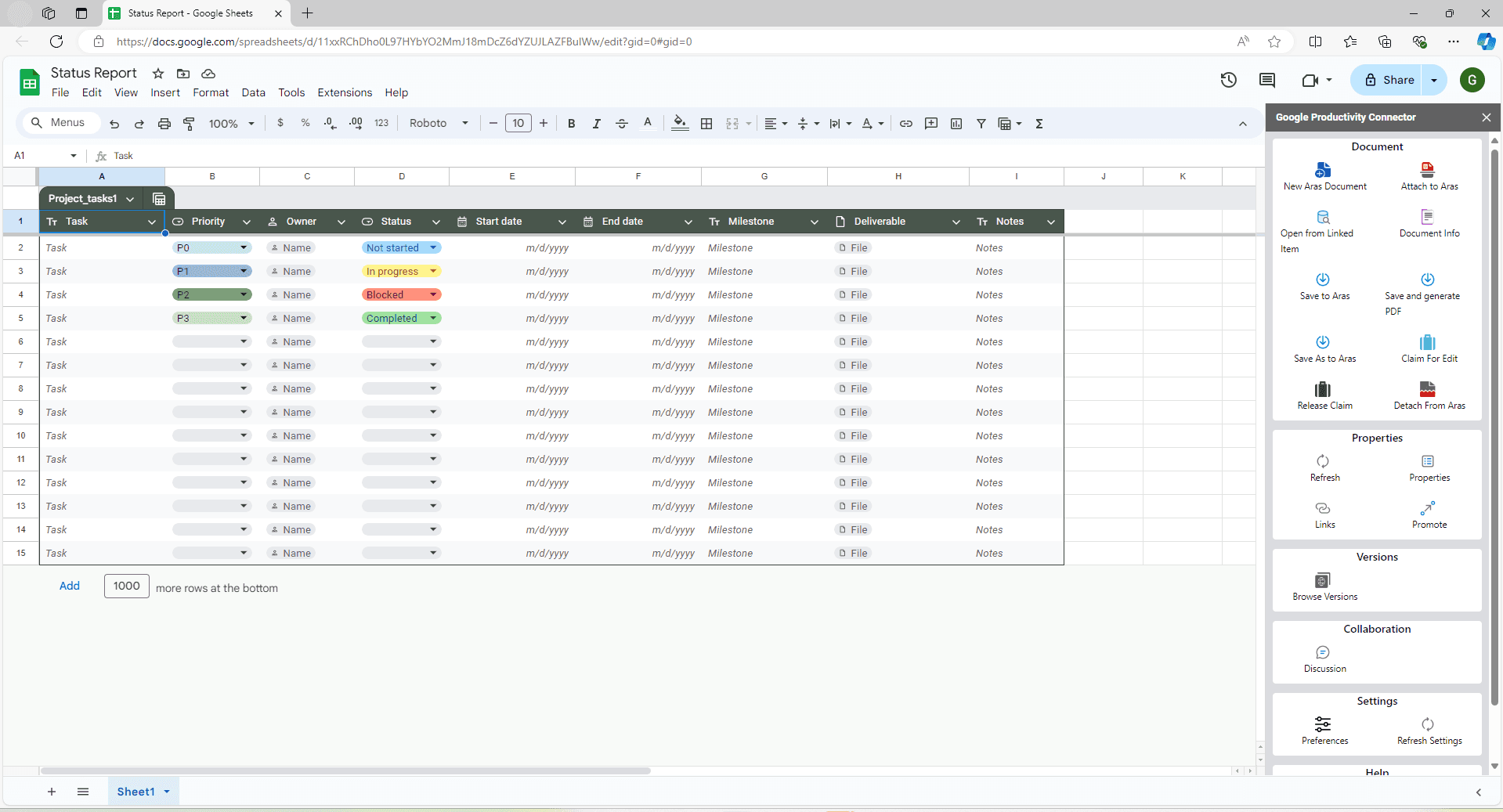Expand the Project_tasks1 table menu
The image size is (1503, 812).
click(x=130, y=199)
